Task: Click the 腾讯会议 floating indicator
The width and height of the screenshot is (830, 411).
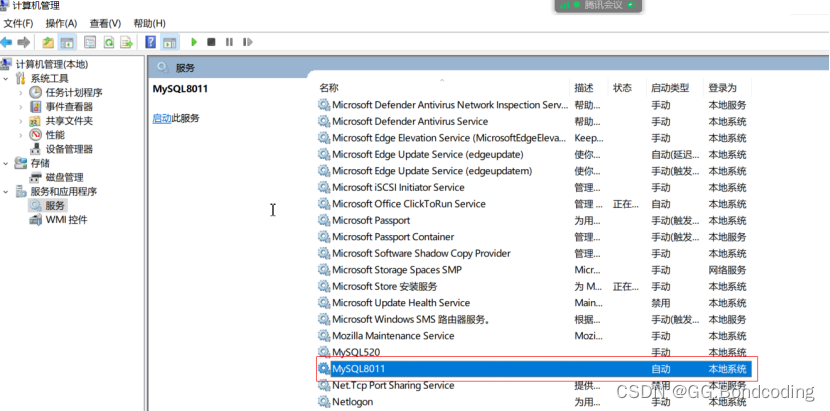Action: [598, 5]
